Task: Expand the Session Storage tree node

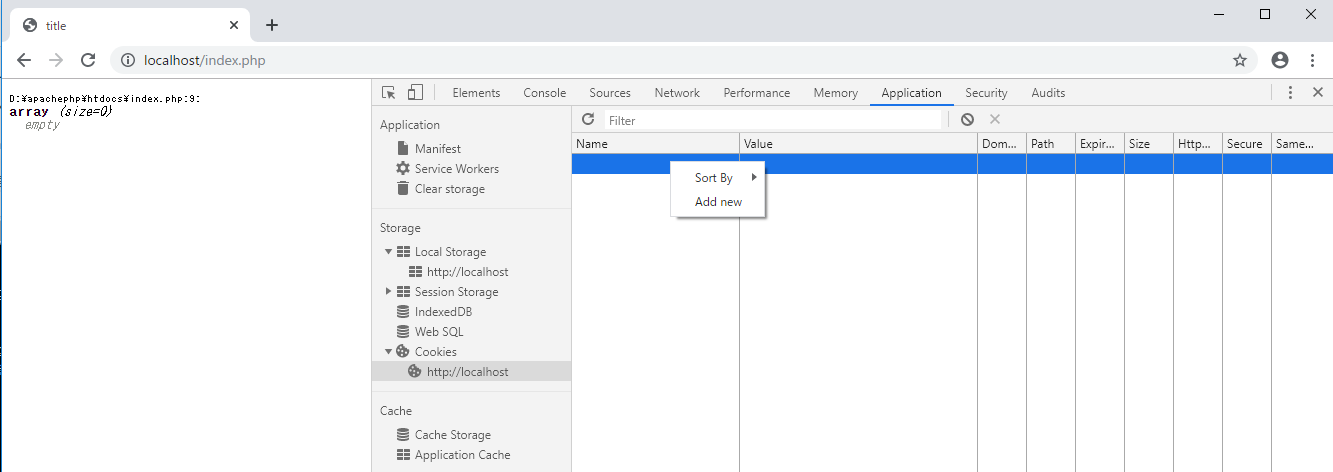Action: click(388, 292)
